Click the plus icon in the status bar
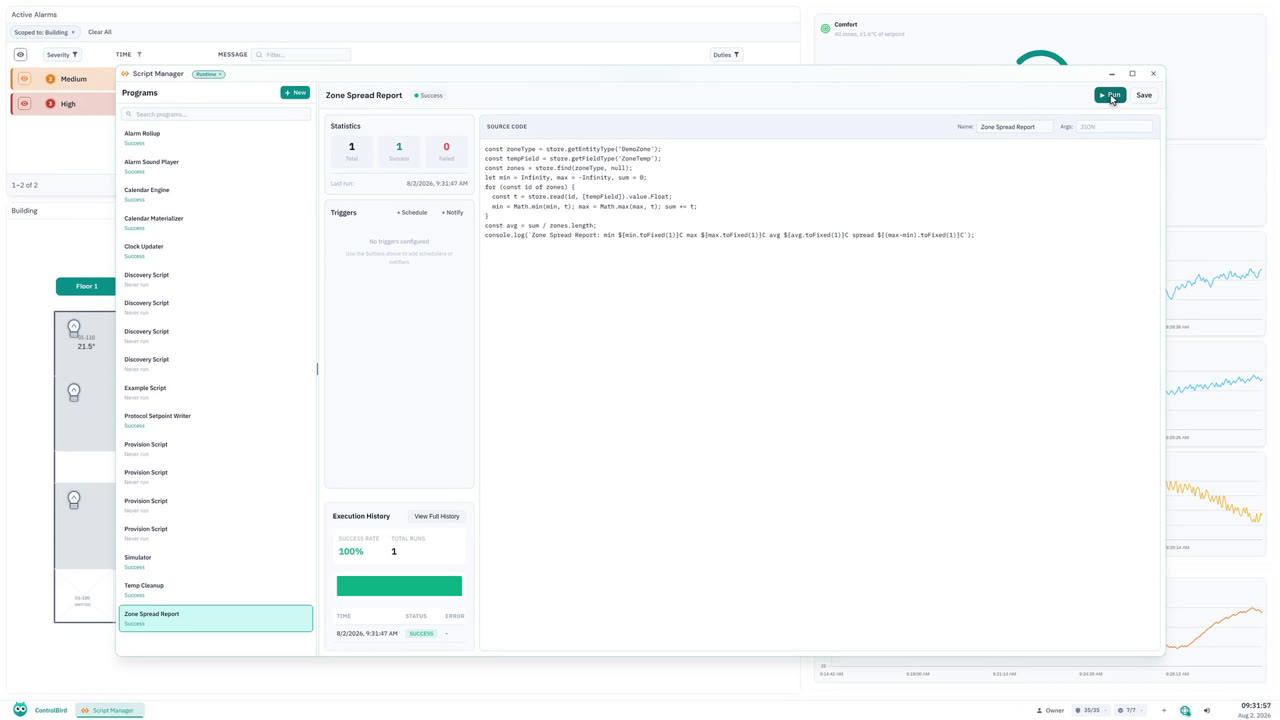The width and height of the screenshot is (1280, 720). click(1164, 711)
